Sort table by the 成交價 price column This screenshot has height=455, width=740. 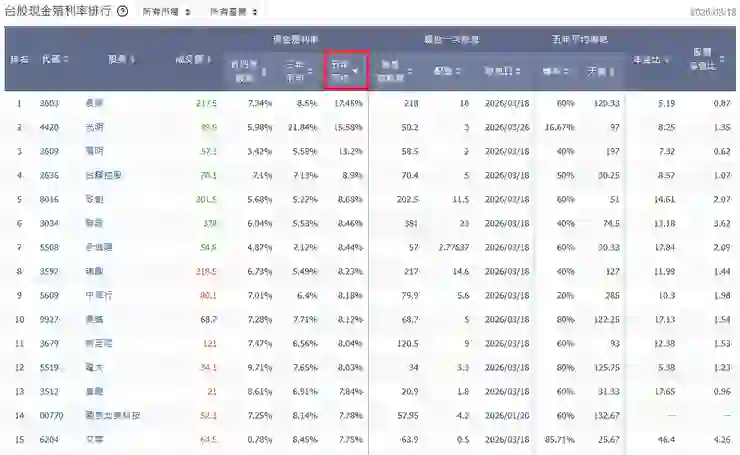click(193, 59)
